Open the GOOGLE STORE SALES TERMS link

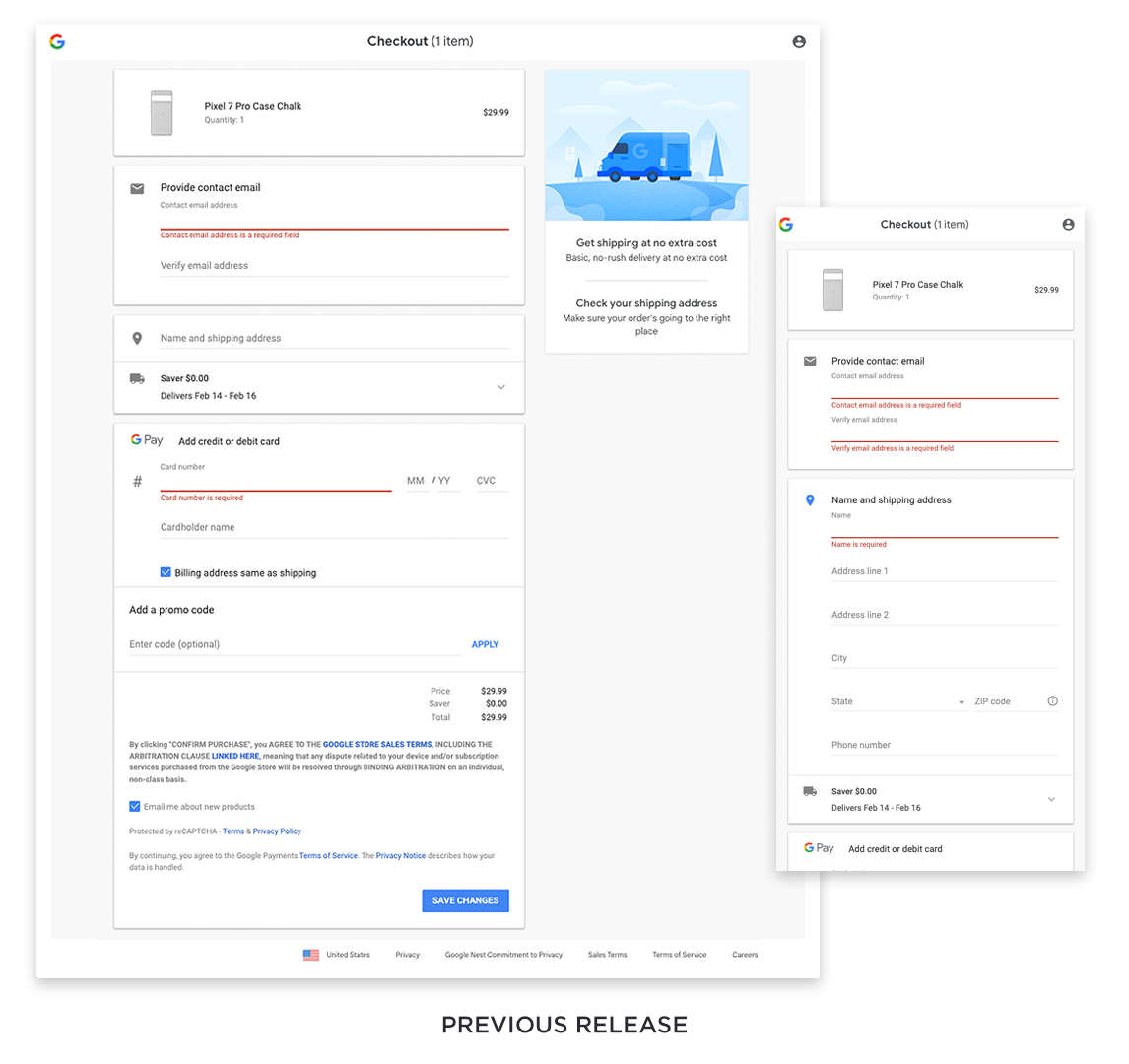coord(377,745)
